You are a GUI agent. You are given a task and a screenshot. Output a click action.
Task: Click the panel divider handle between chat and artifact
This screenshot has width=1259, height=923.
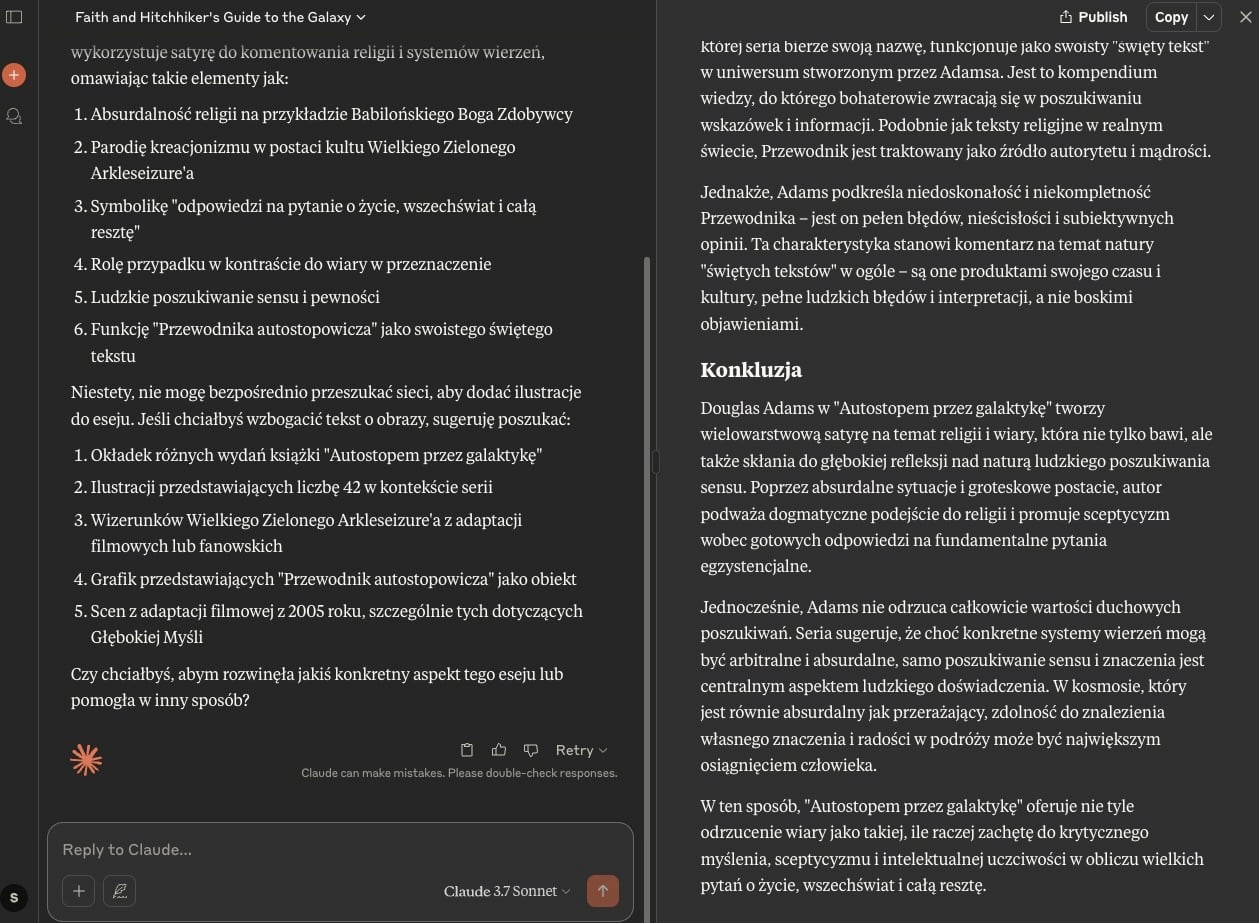[655, 461]
